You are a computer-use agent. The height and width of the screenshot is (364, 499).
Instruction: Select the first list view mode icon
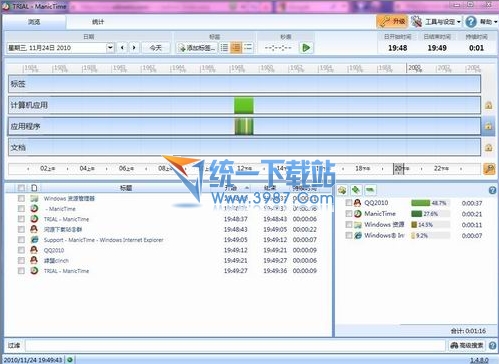224,48
